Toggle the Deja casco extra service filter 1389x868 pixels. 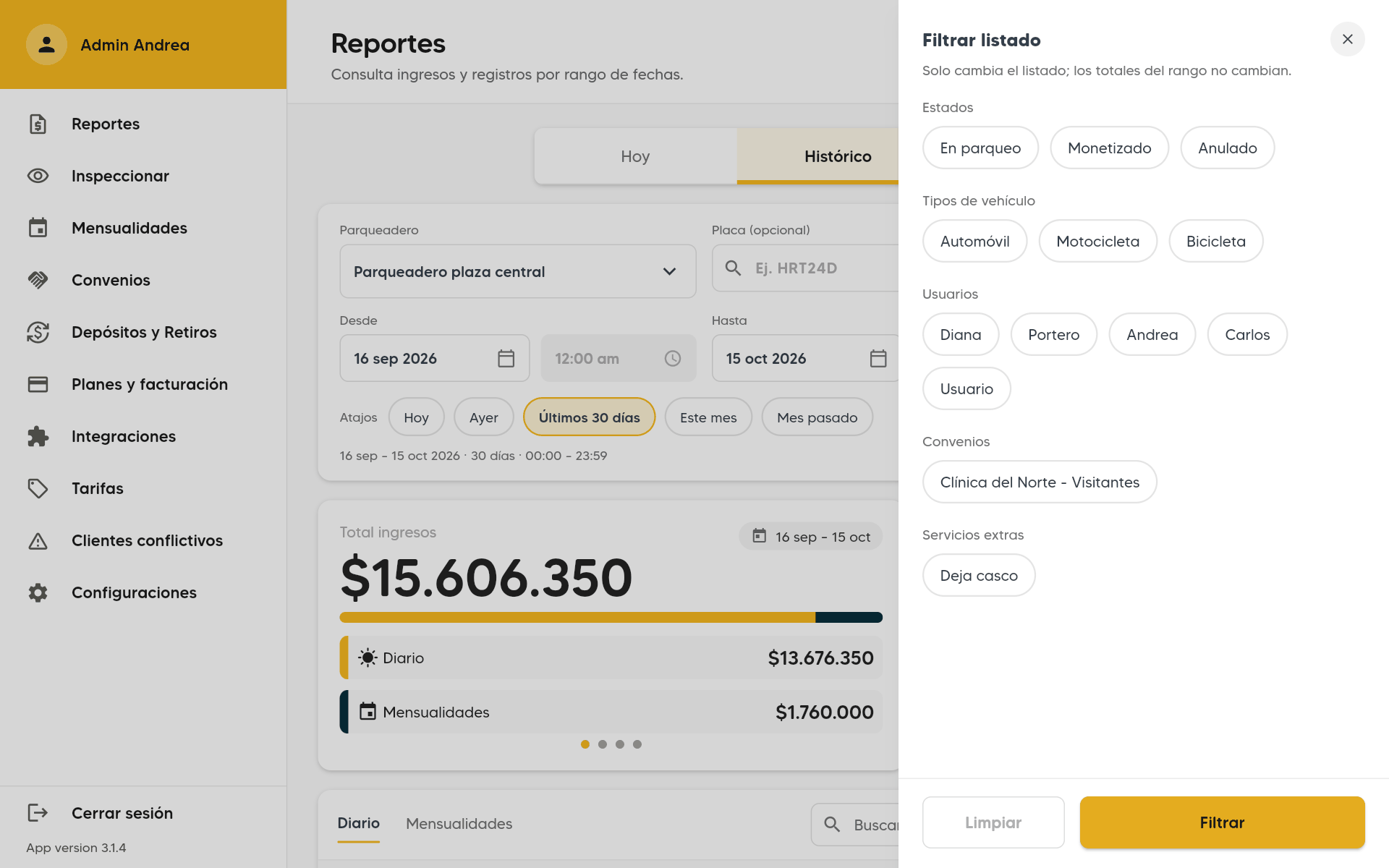tap(979, 575)
